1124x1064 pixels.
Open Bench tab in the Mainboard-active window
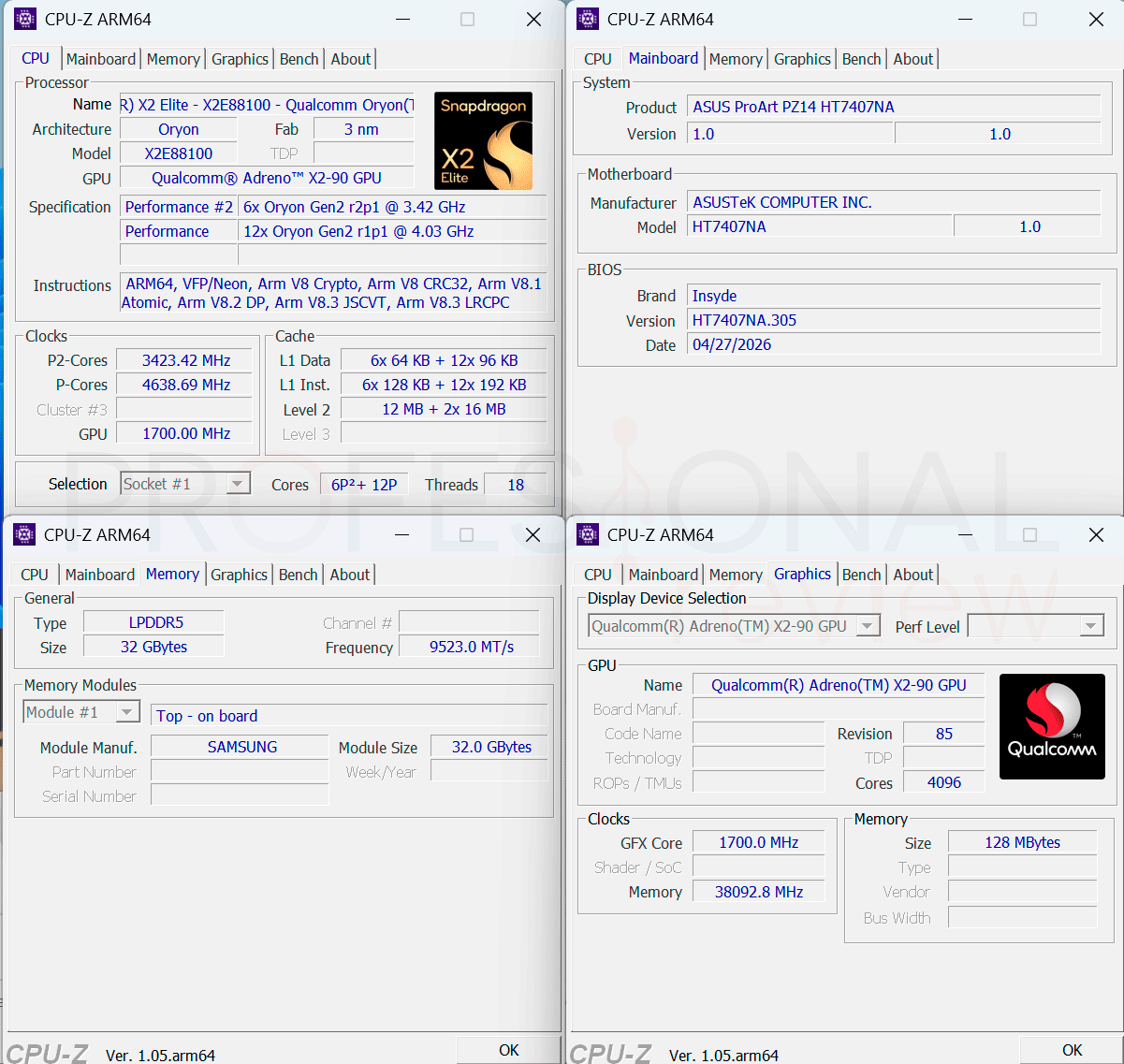coord(862,59)
